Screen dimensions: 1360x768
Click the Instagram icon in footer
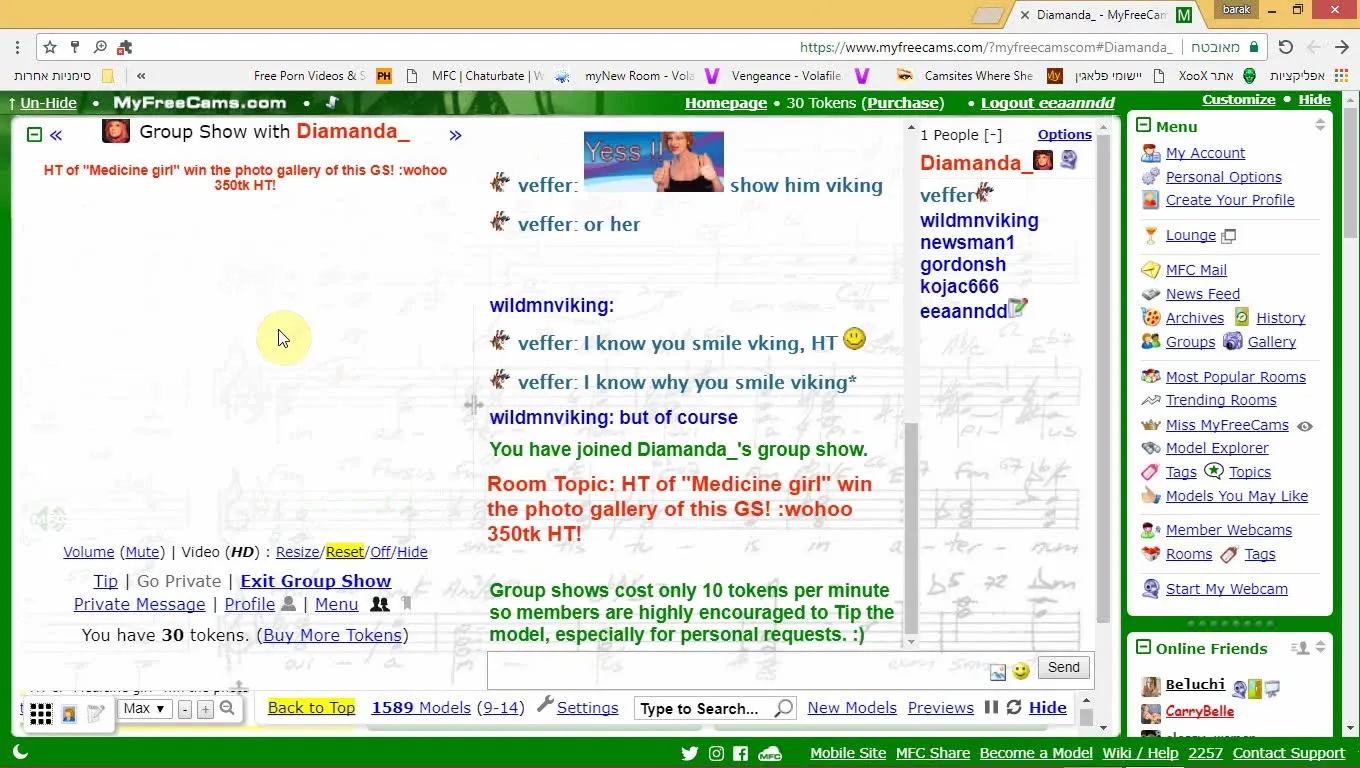click(716, 753)
